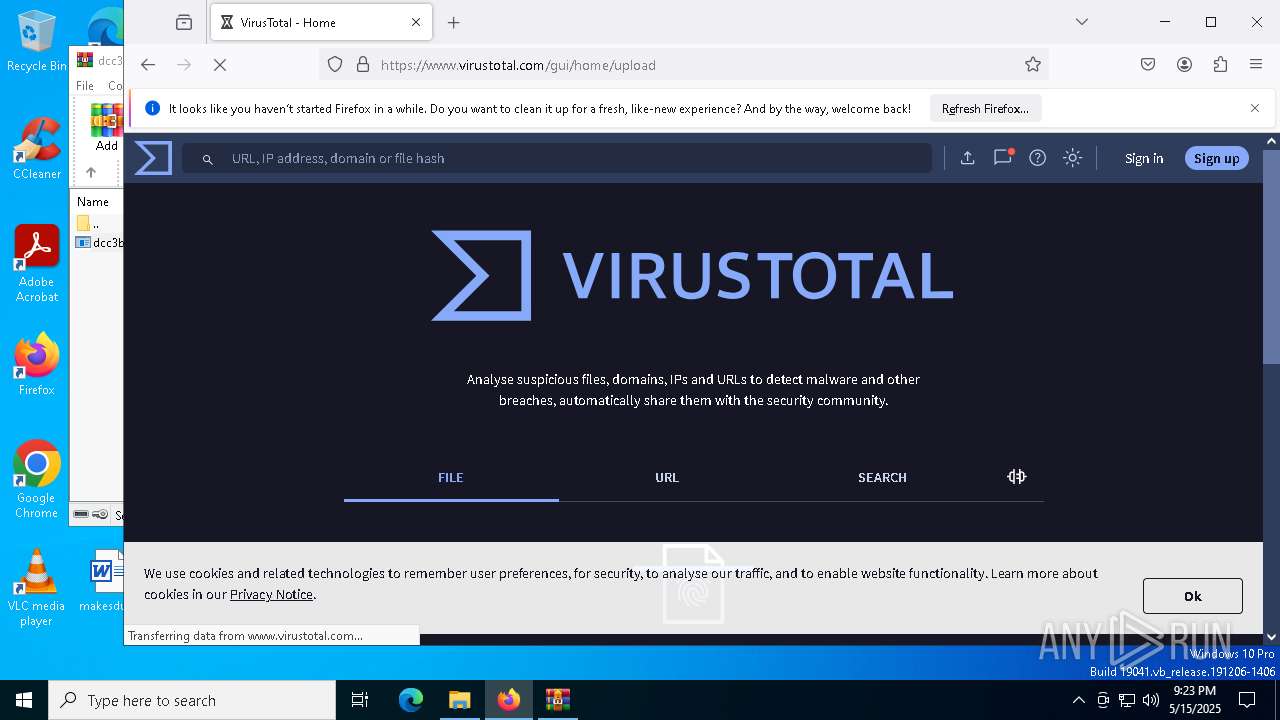Open the help question mark icon

click(1038, 158)
